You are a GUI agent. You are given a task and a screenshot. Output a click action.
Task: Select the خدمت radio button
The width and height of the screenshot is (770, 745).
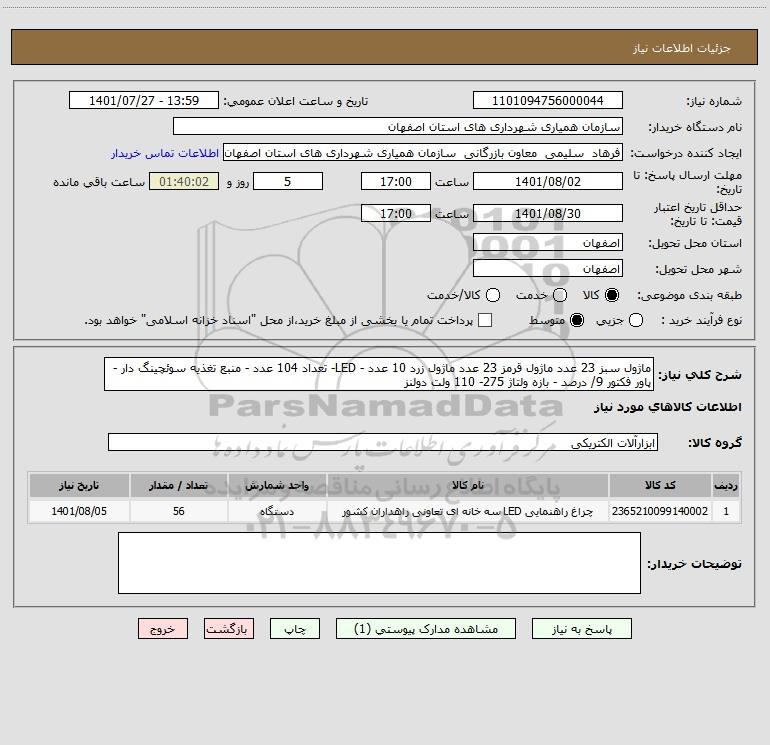(560, 295)
